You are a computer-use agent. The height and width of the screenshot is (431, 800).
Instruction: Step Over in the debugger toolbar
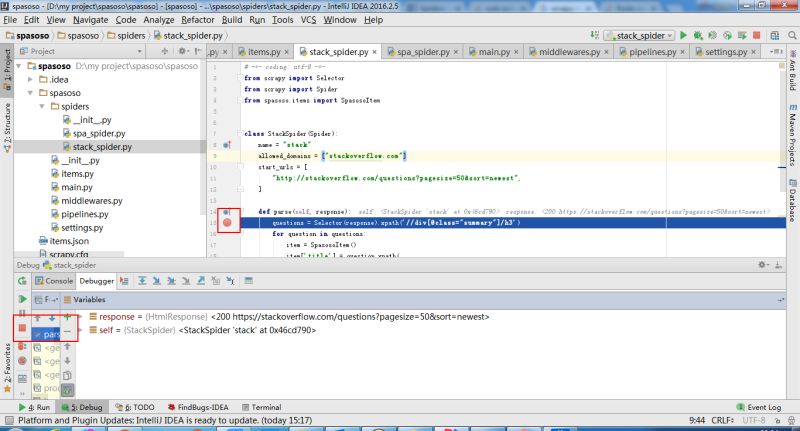(142, 281)
